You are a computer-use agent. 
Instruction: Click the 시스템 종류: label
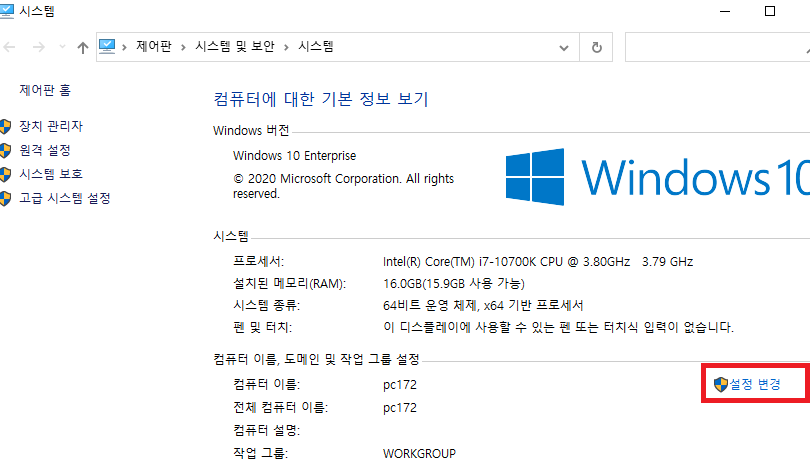coord(267,305)
